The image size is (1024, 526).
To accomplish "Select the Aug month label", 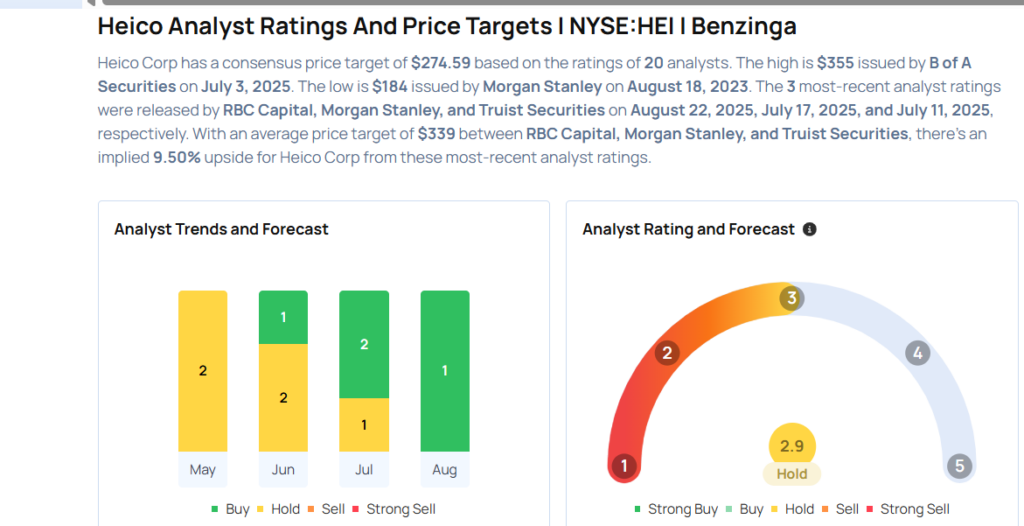I will 445,468.
